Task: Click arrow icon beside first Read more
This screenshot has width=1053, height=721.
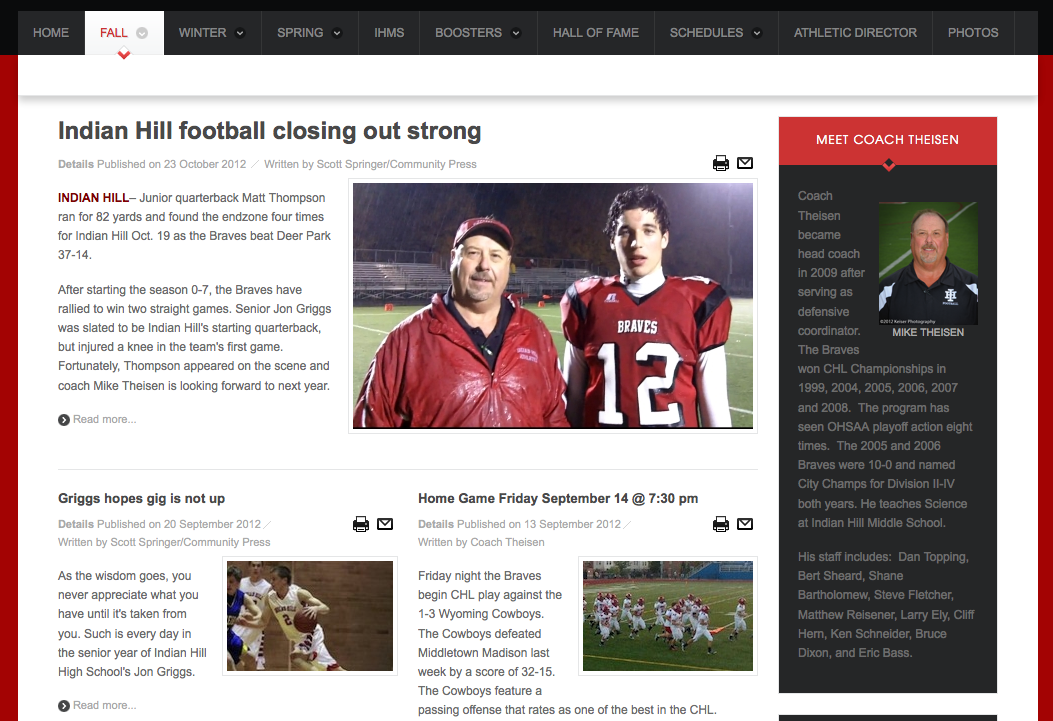Action: (64, 420)
